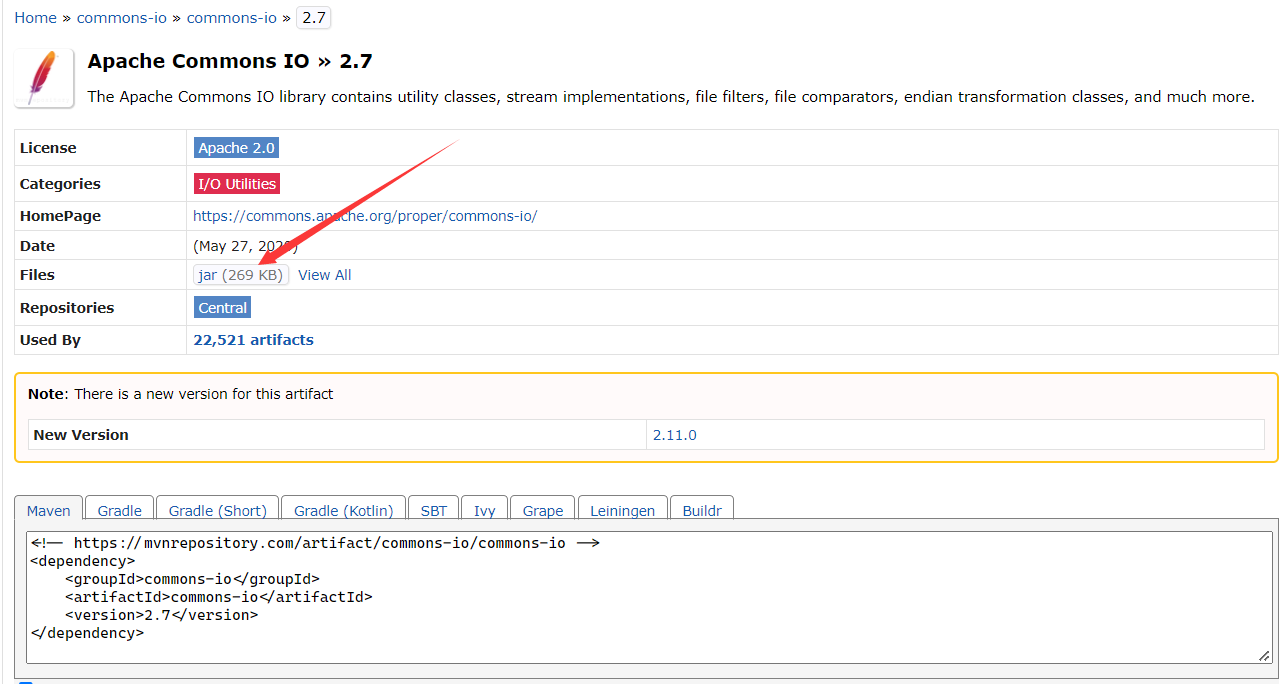Open the commons.apache.org homepage link
This screenshot has width=1287, height=684.
tap(365, 216)
